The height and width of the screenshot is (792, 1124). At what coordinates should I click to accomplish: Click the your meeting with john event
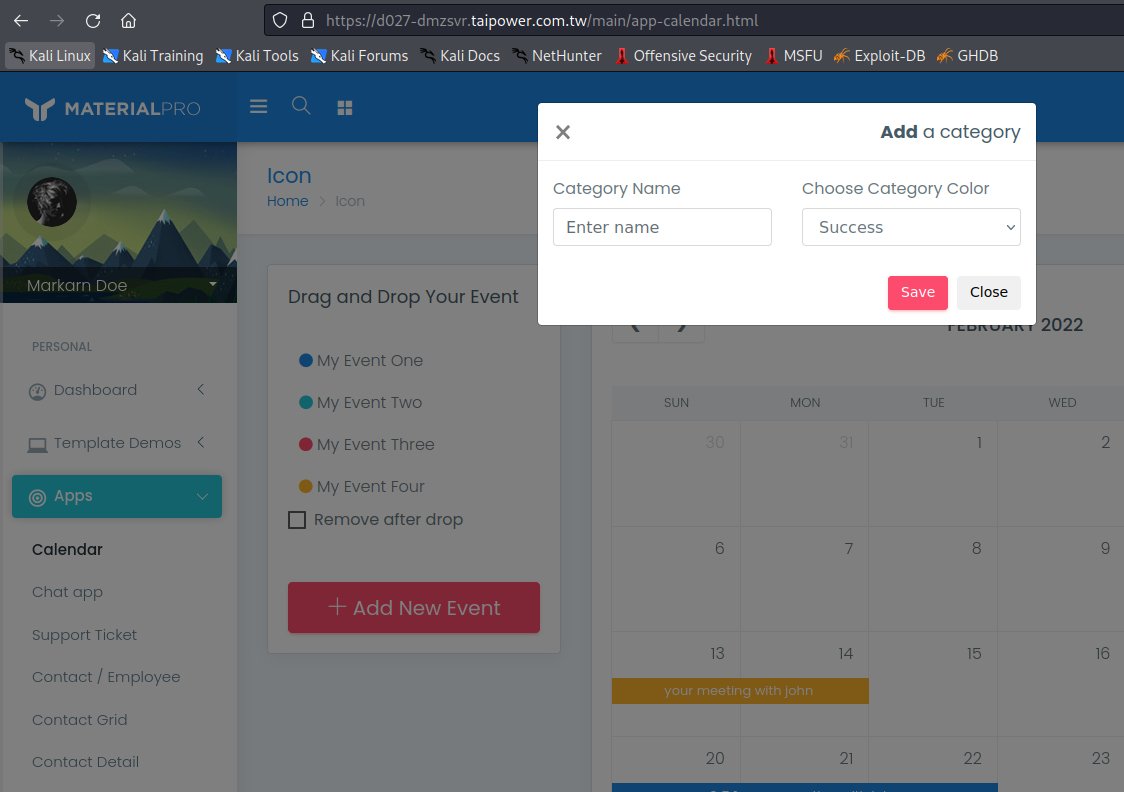point(740,691)
